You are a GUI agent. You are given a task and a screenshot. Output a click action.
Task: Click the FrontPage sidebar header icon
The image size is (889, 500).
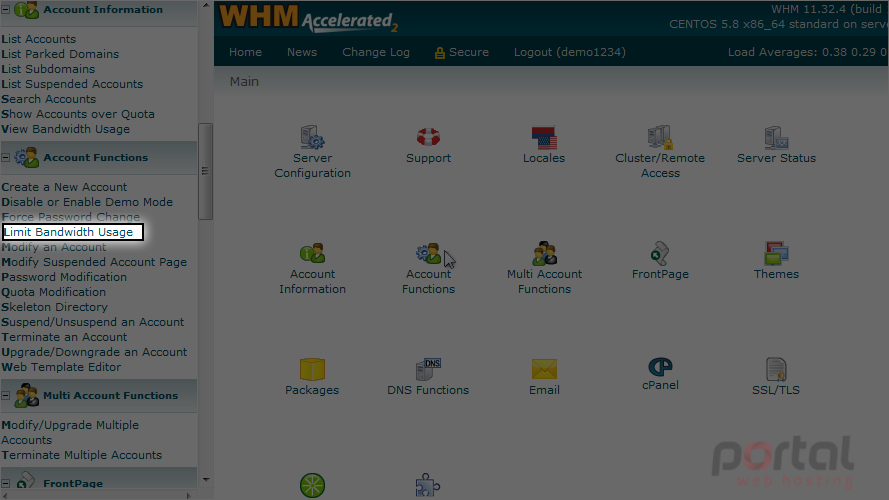(x=26, y=481)
